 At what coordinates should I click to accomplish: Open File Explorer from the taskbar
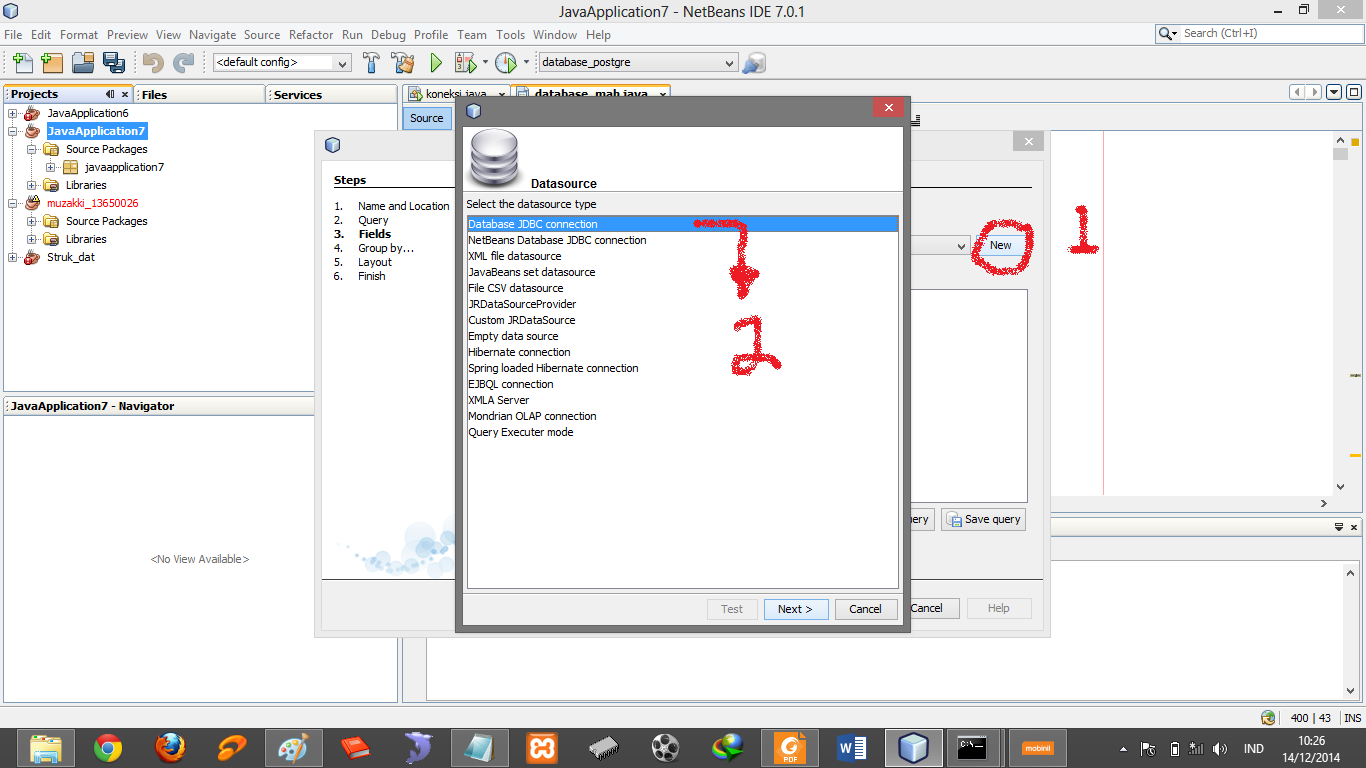(46, 748)
